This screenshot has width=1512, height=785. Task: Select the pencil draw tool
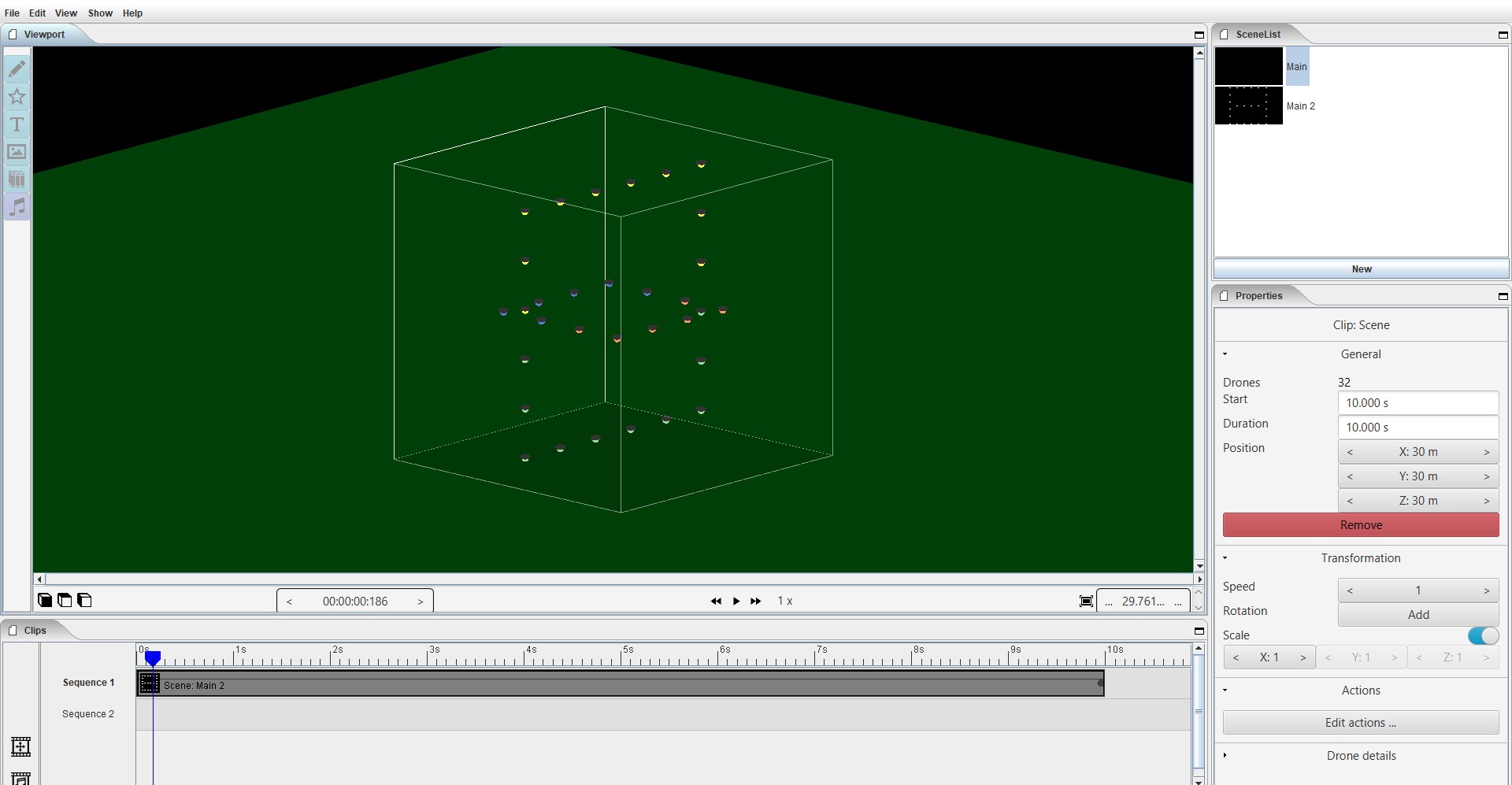pos(17,69)
